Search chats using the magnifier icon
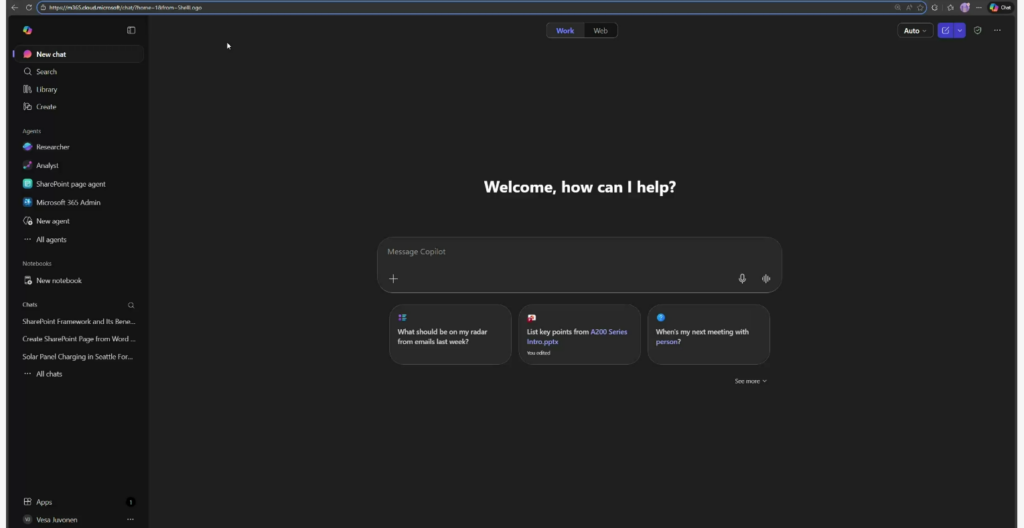This screenshot has width=1024, height=528. tap(131, 305)
